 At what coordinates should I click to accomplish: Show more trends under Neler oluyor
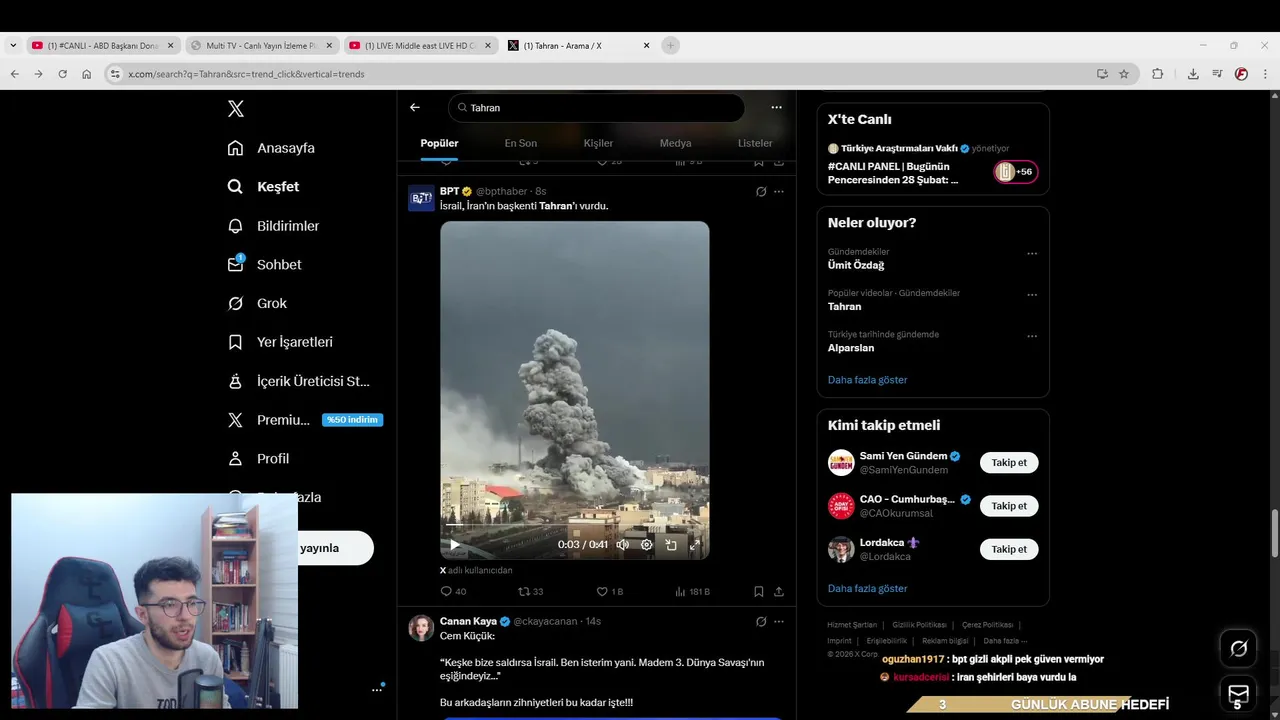867,380
